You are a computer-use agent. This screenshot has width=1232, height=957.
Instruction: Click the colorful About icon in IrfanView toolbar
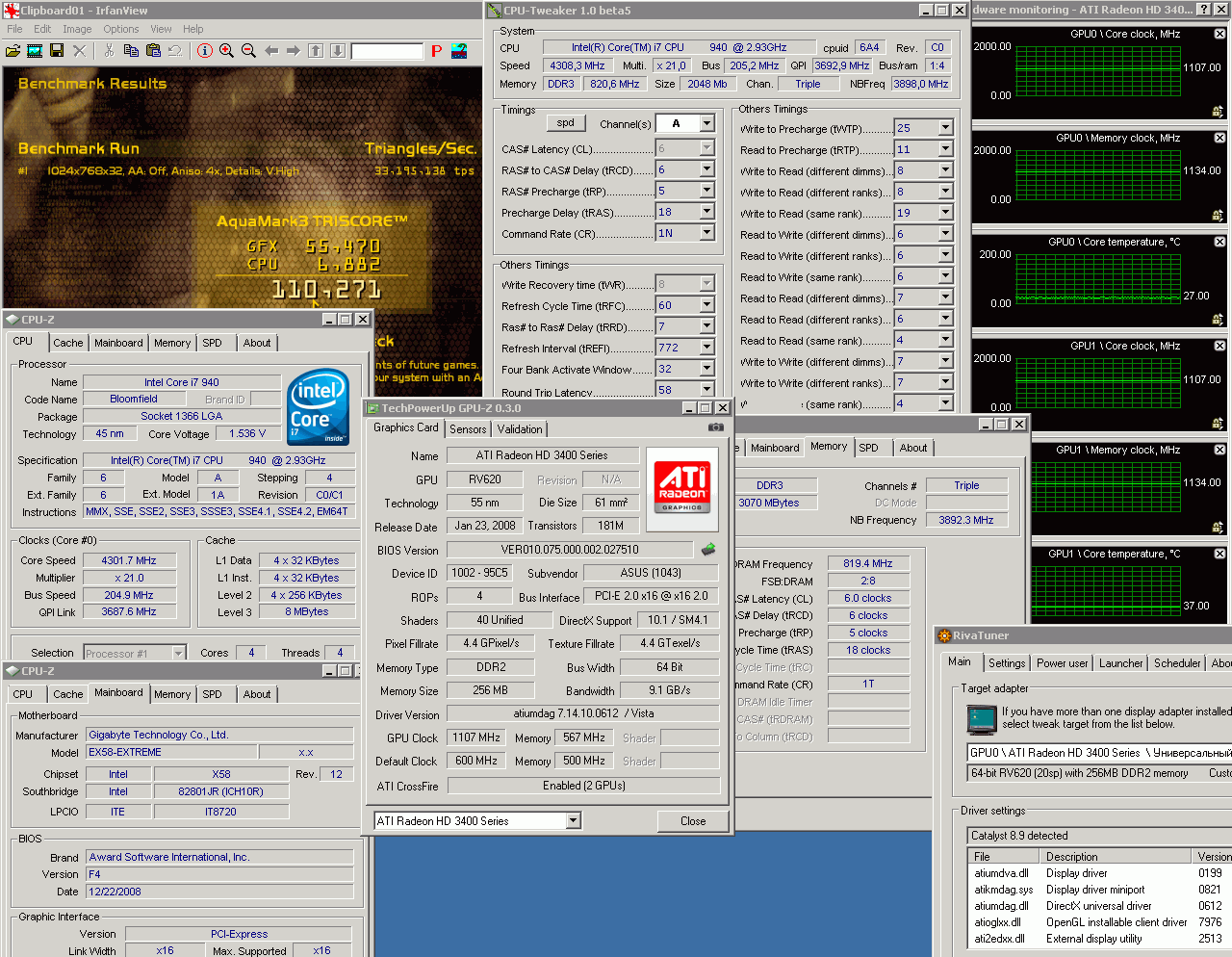tap(459, 50)
